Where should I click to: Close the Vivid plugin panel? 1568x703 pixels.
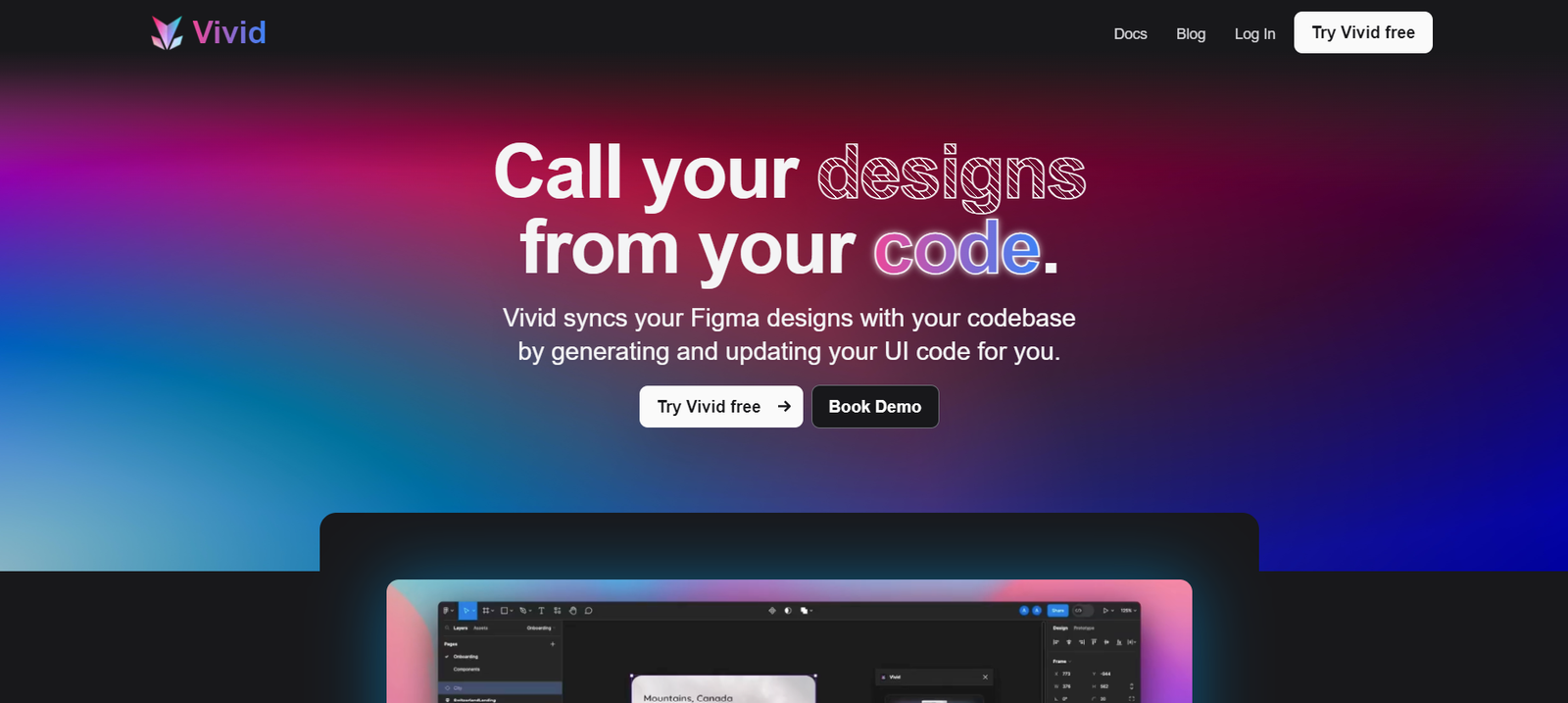click(x=985, y=678)
